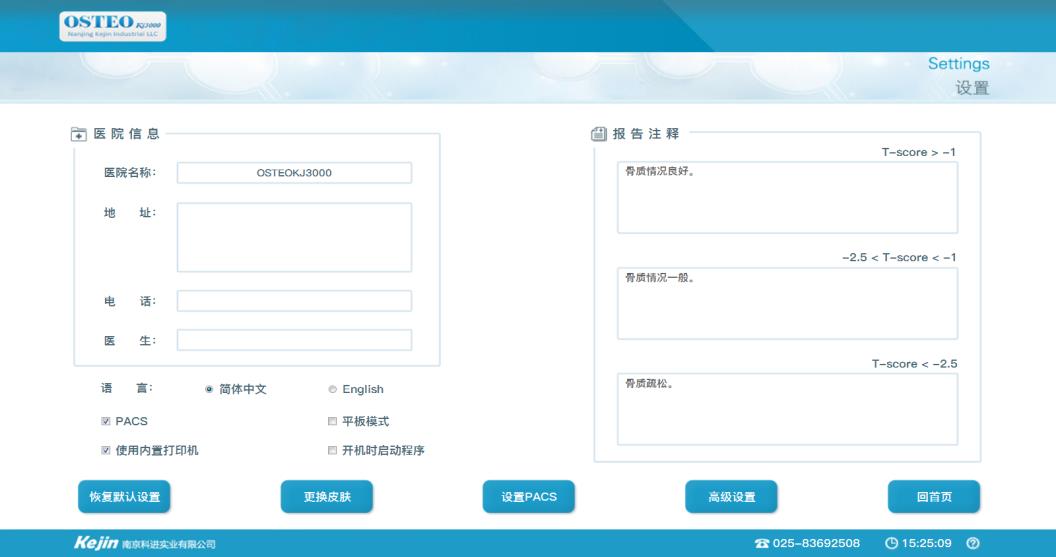Image resolution: width=1056 pixels, height=557 pixels.
Task: Click the clock icon in status bar
Action: (x=891, y=543)
